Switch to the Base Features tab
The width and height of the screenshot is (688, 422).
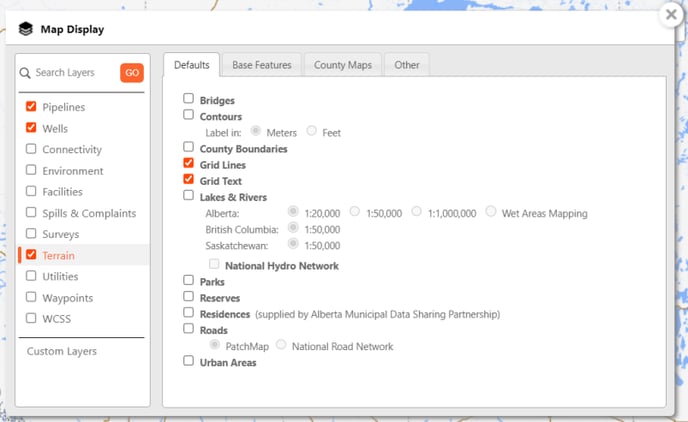click(x=261, y=65)
